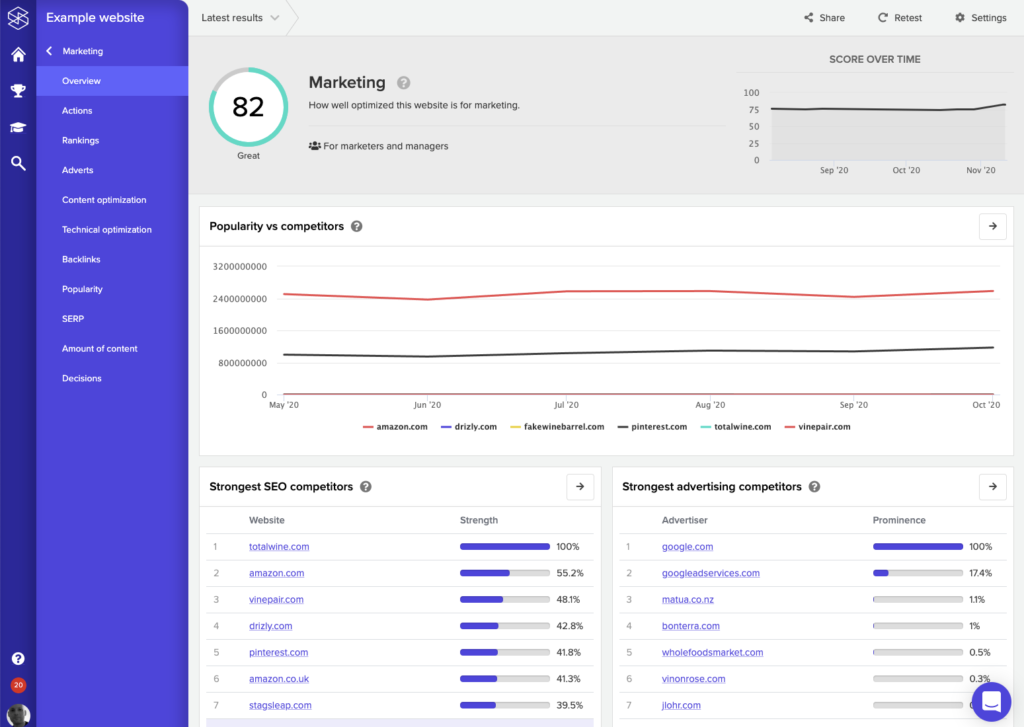The image size is (1024, 727).
Task: Open Popularity vs competitors arrow button
Action: pyautogui.click(x=993, y=226)
